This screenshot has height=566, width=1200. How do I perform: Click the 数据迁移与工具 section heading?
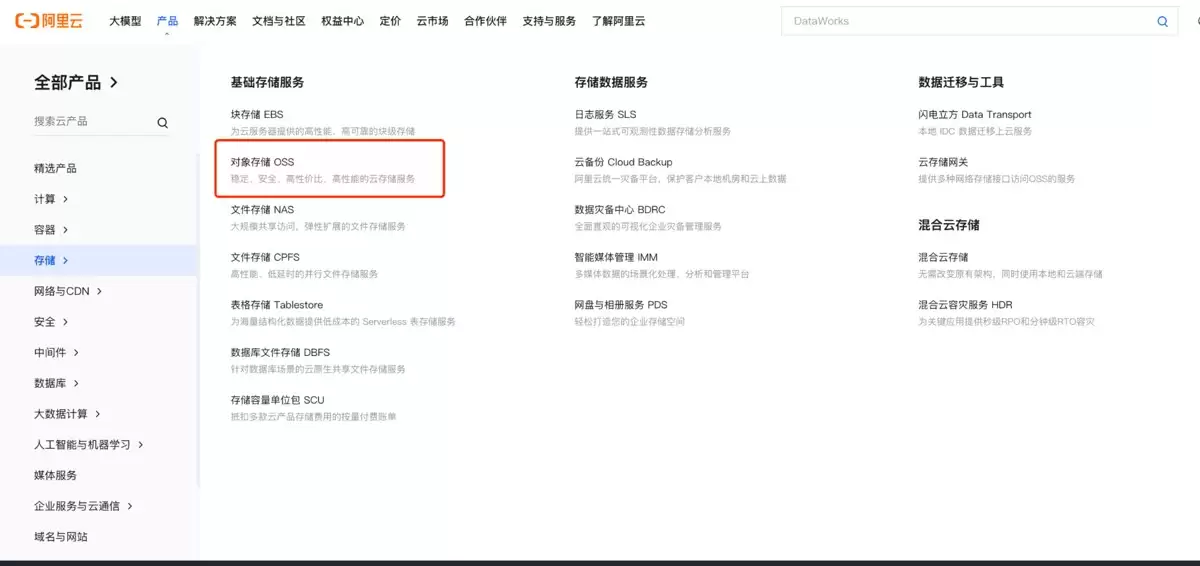click(x=961, y=82)
